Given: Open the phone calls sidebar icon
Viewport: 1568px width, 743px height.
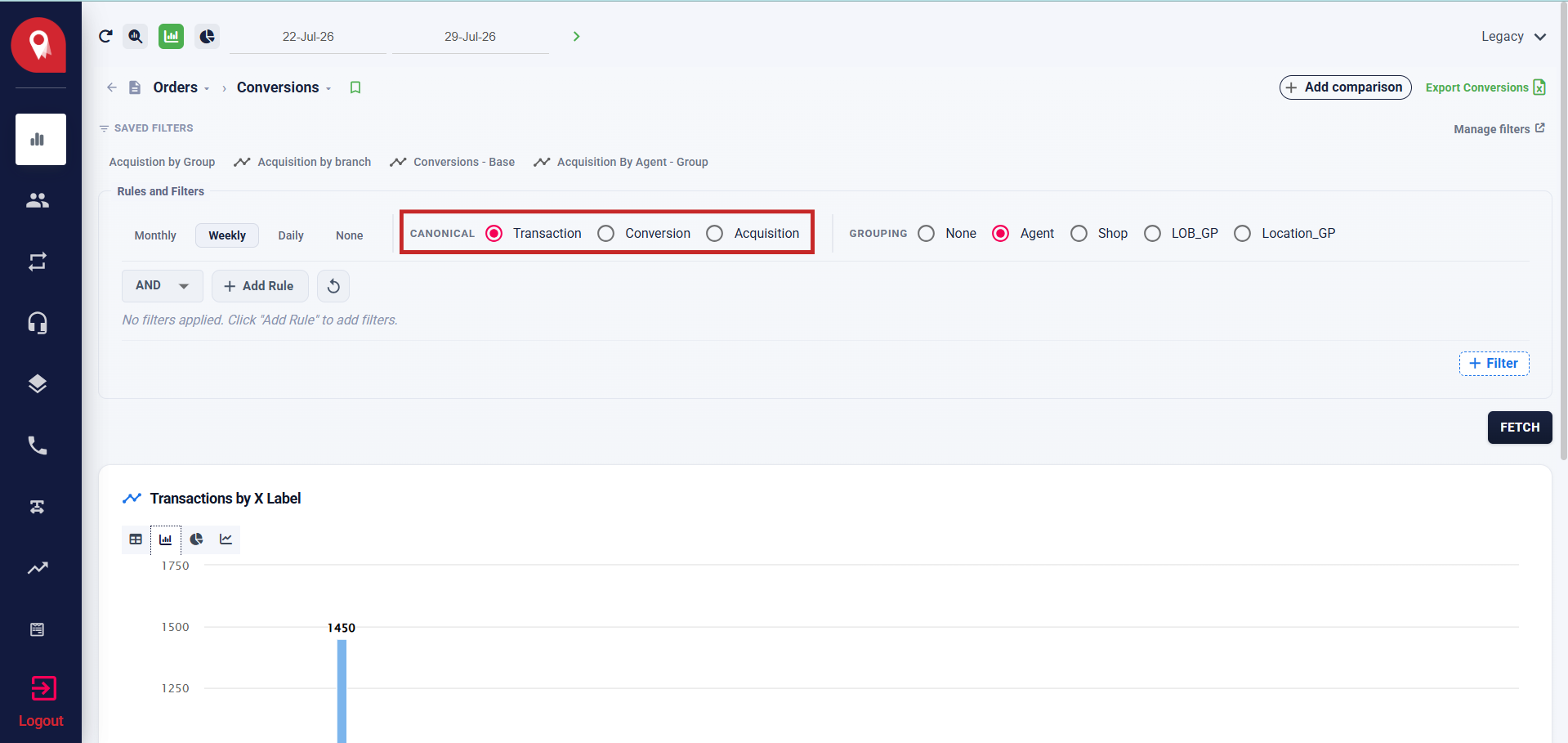Looking at the screenshot, I should 38,445.
